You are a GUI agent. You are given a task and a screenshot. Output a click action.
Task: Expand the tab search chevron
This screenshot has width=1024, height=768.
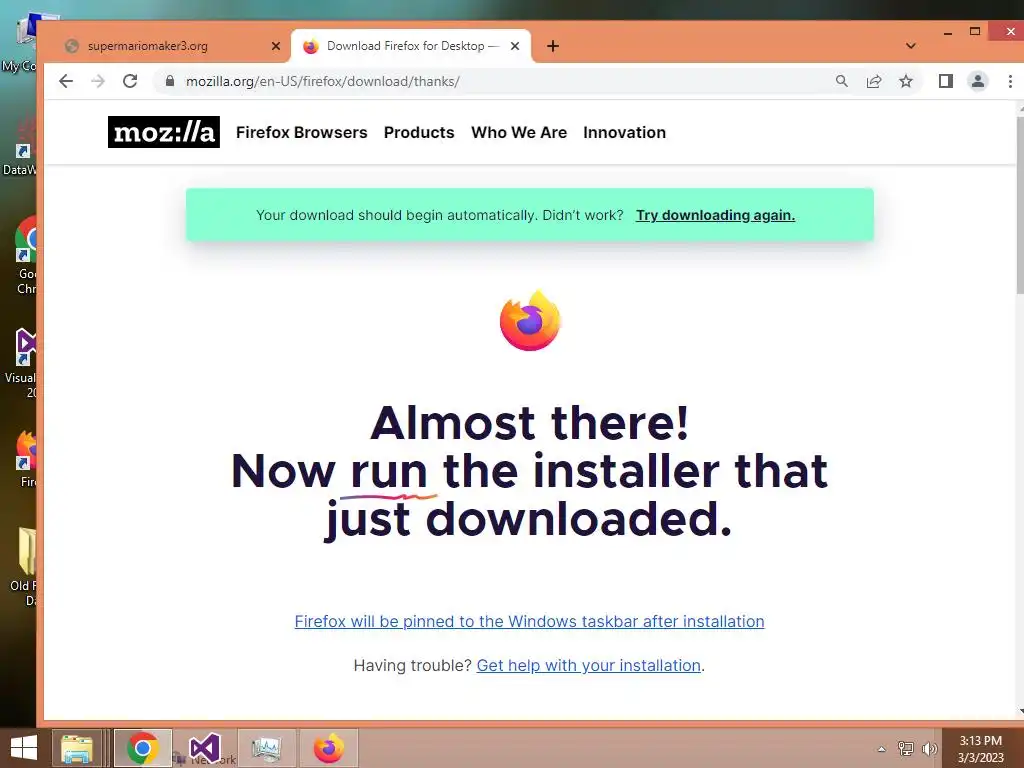pyautogui.click(x=911, y=46)
